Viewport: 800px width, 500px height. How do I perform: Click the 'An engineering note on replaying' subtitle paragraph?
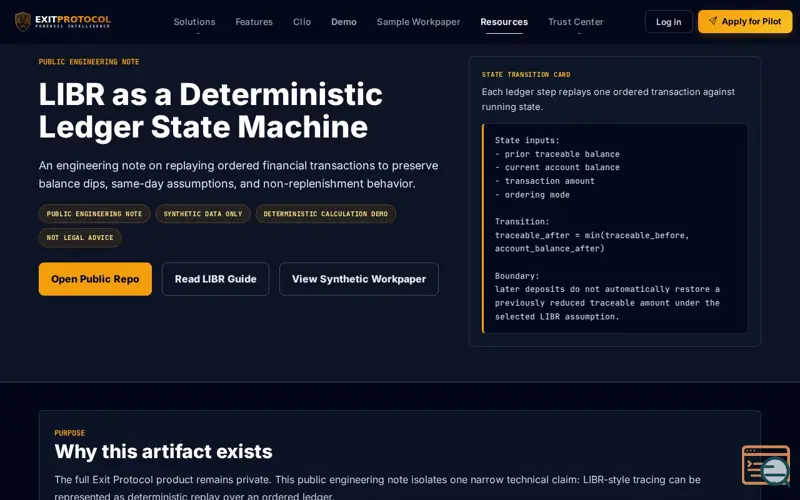tap(238, 174)
